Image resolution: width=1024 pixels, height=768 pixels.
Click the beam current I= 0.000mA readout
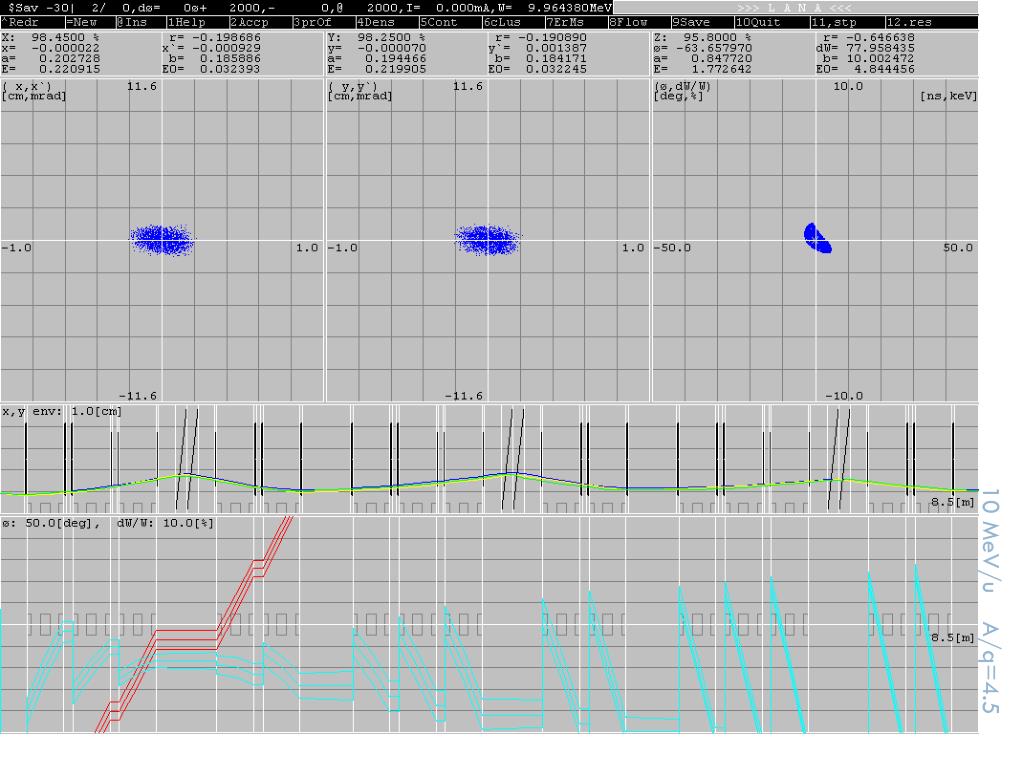455,8
